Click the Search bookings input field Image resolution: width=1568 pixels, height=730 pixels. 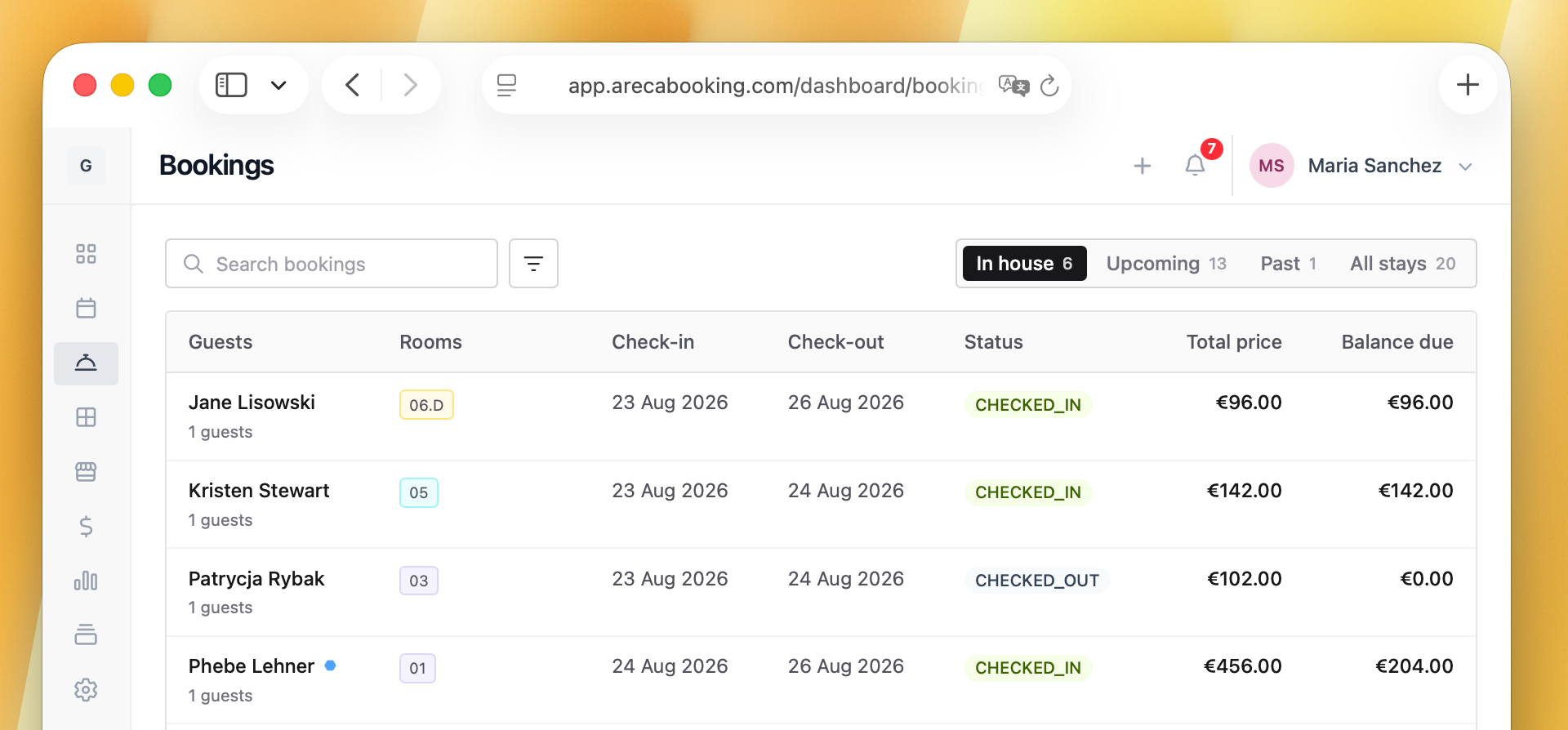pyautogui.click(x=332, y=263)
